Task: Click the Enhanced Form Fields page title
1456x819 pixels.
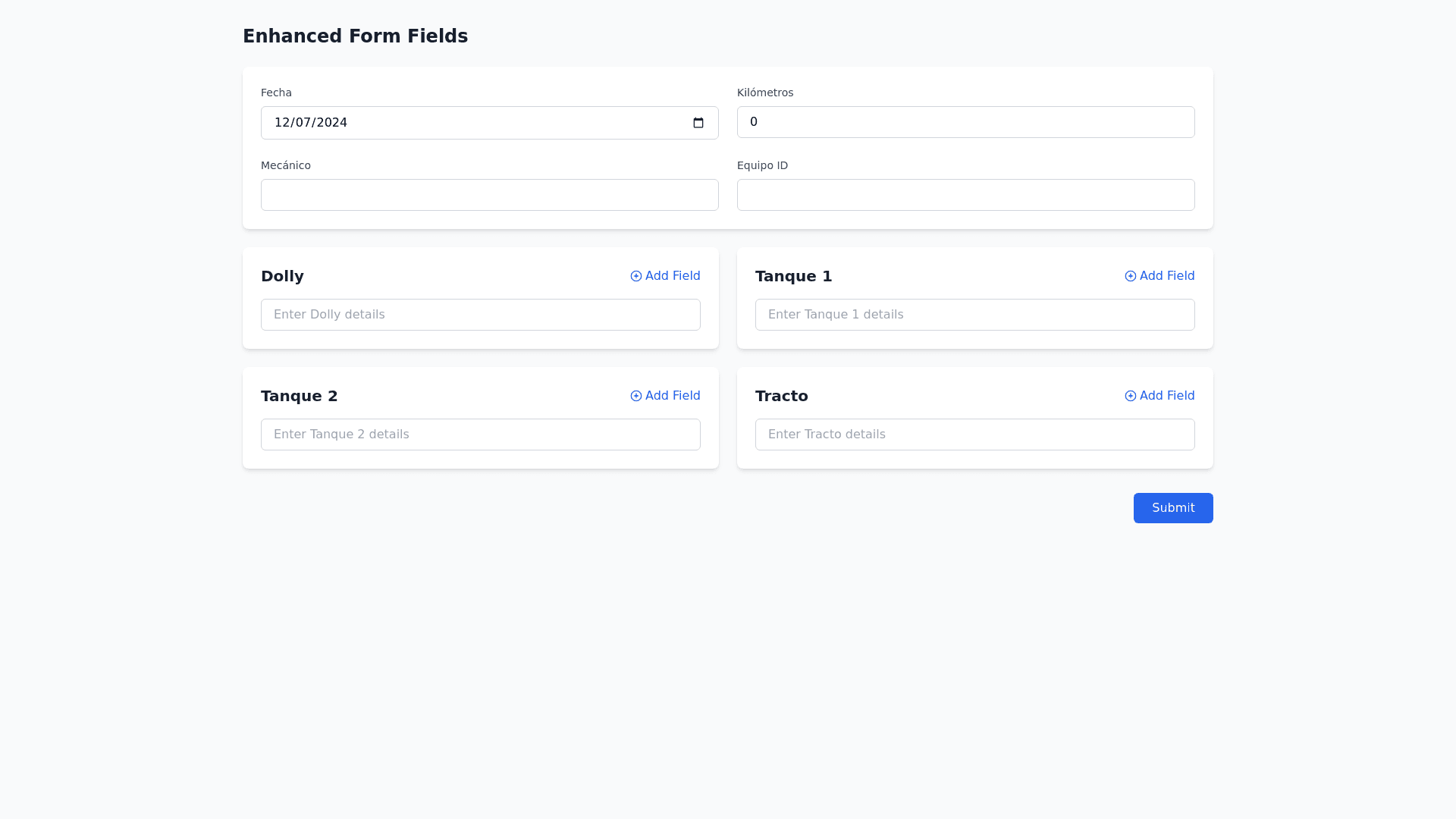Action: point(355,36)
